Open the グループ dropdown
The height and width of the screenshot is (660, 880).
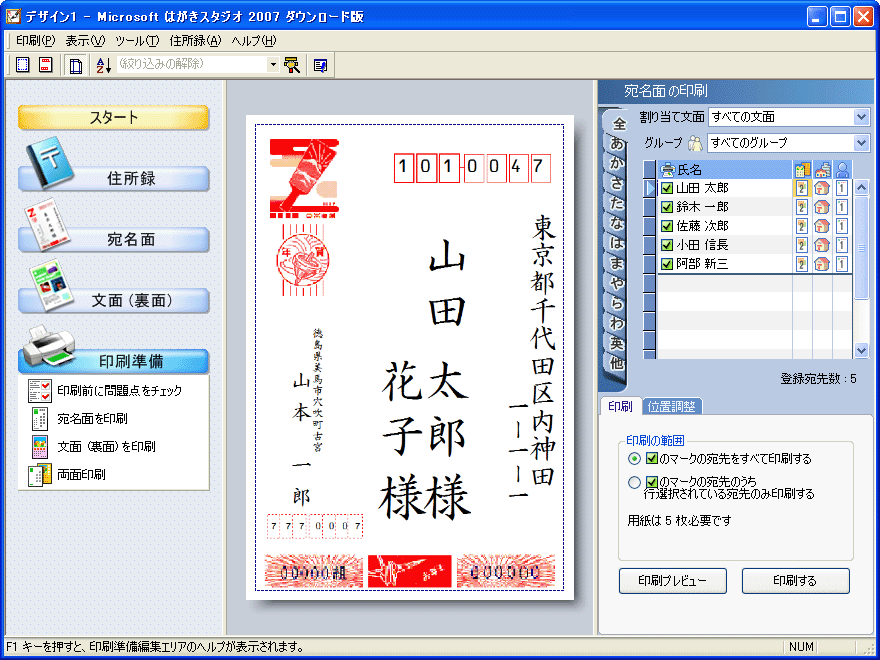point(861,143)
